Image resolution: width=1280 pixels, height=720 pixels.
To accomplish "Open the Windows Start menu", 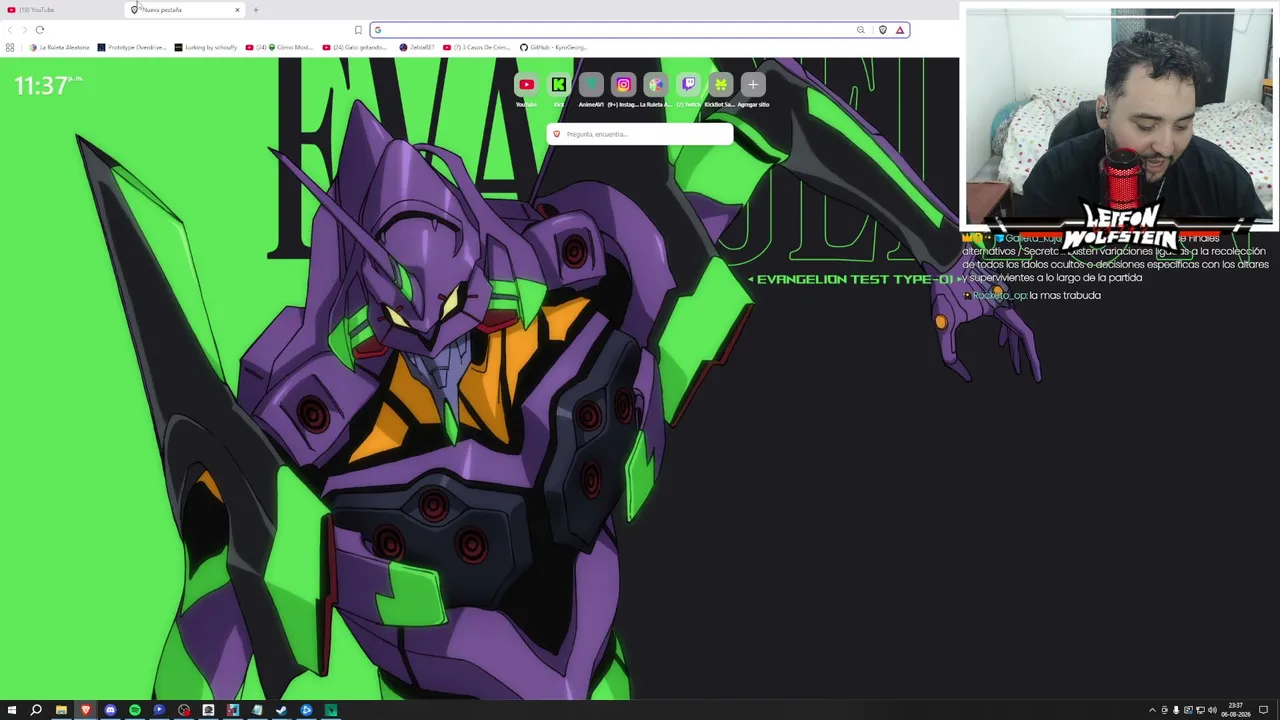I will (x=12, y=710).
